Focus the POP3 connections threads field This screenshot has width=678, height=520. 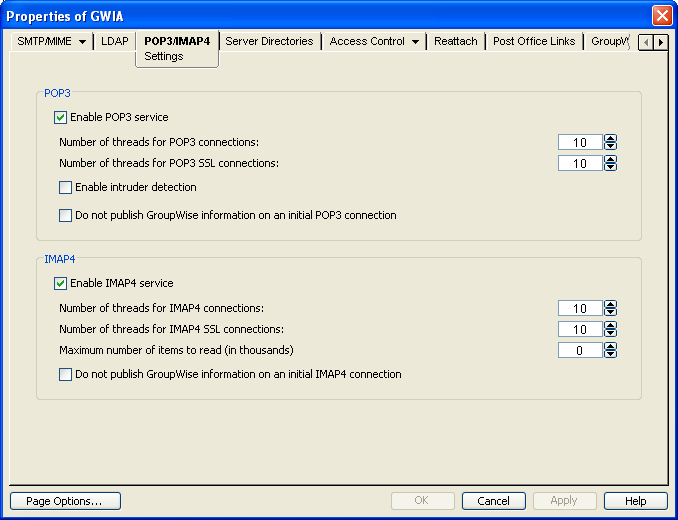580,142
